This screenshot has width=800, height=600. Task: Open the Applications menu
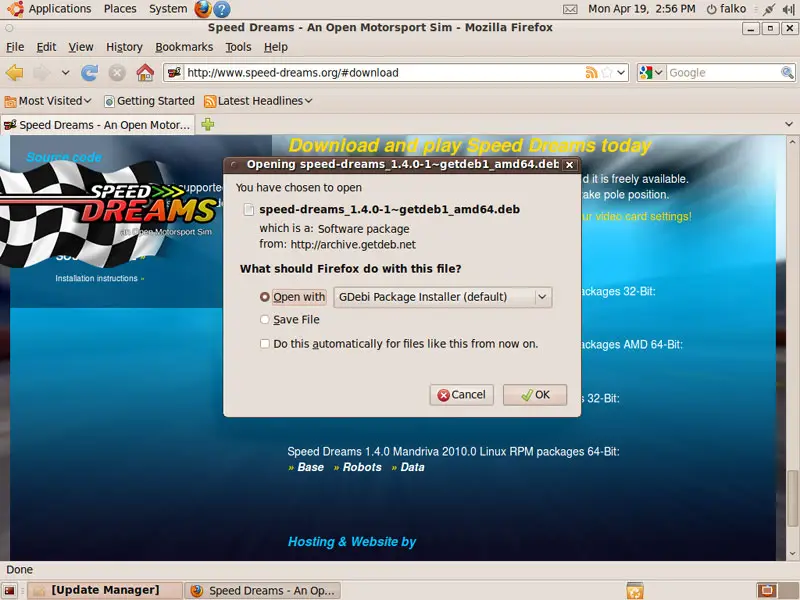(x=60, y=9)
